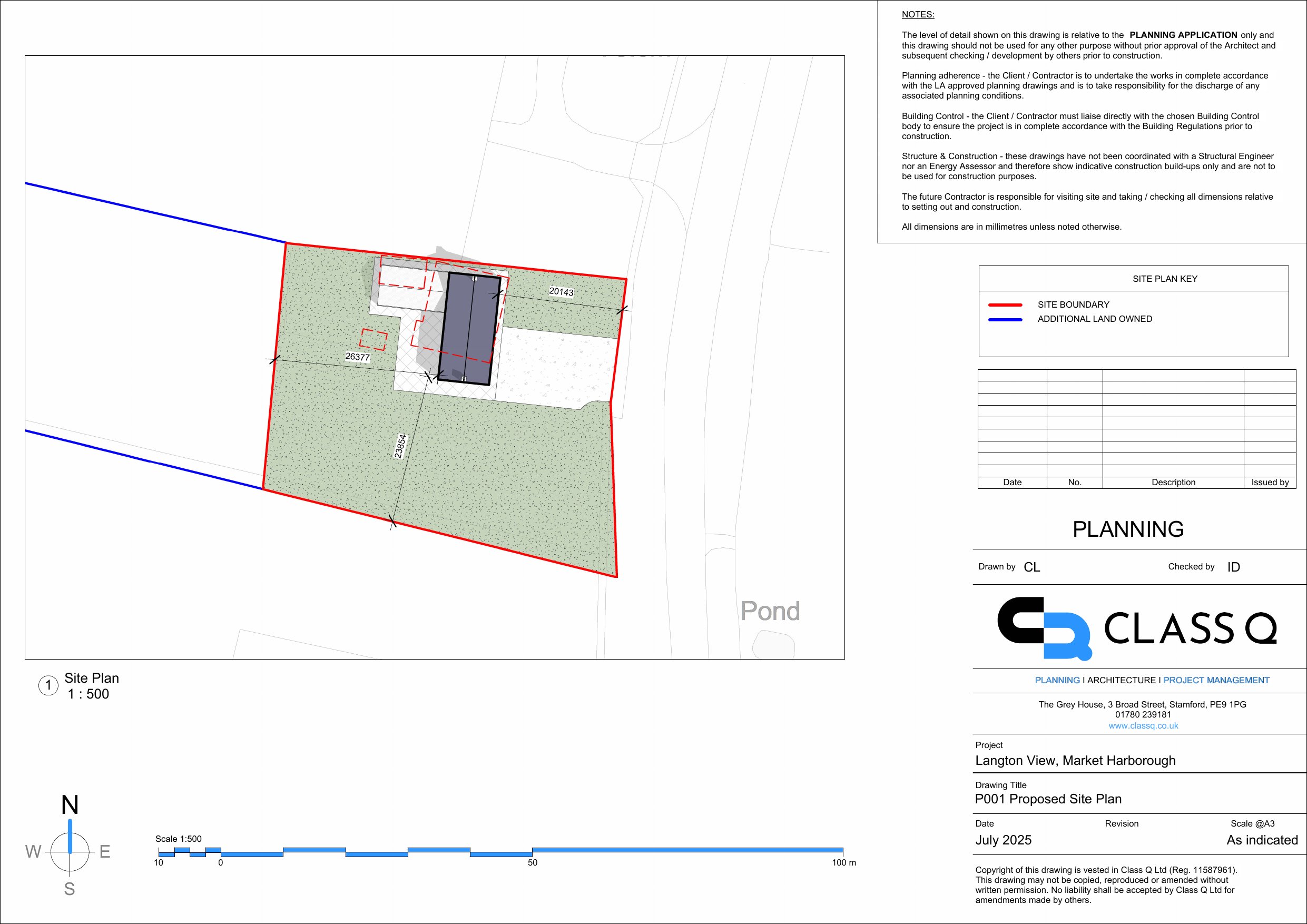Click the Site Plan view title
1307x924 pixels.
[x=91, y=678]
